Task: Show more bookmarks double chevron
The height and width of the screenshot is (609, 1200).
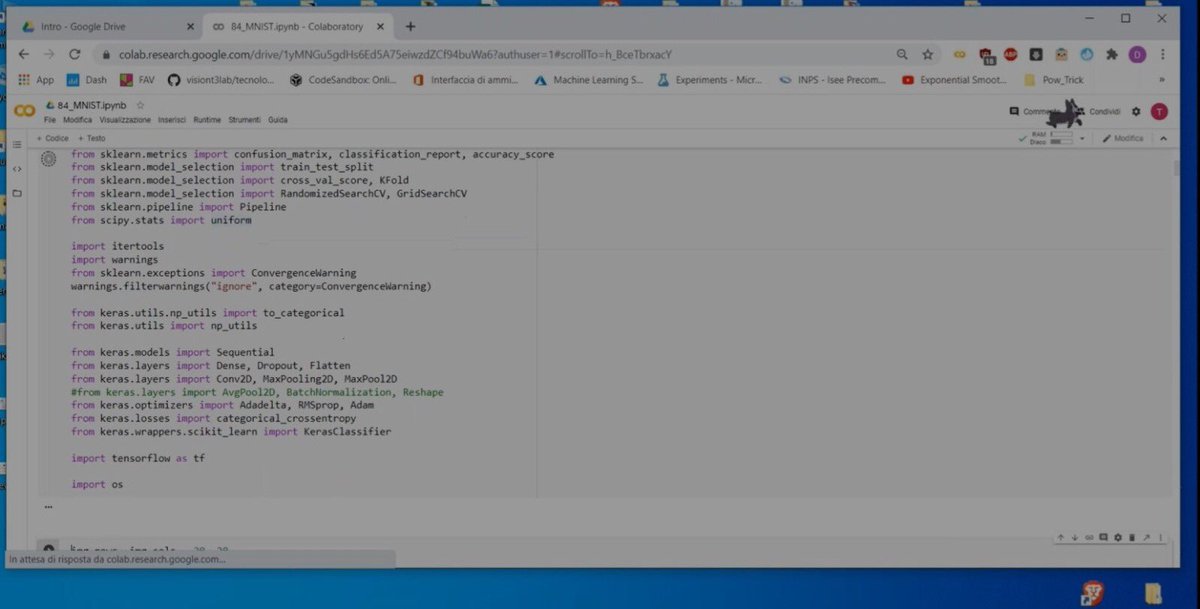Action: (x=1162, y=80)
